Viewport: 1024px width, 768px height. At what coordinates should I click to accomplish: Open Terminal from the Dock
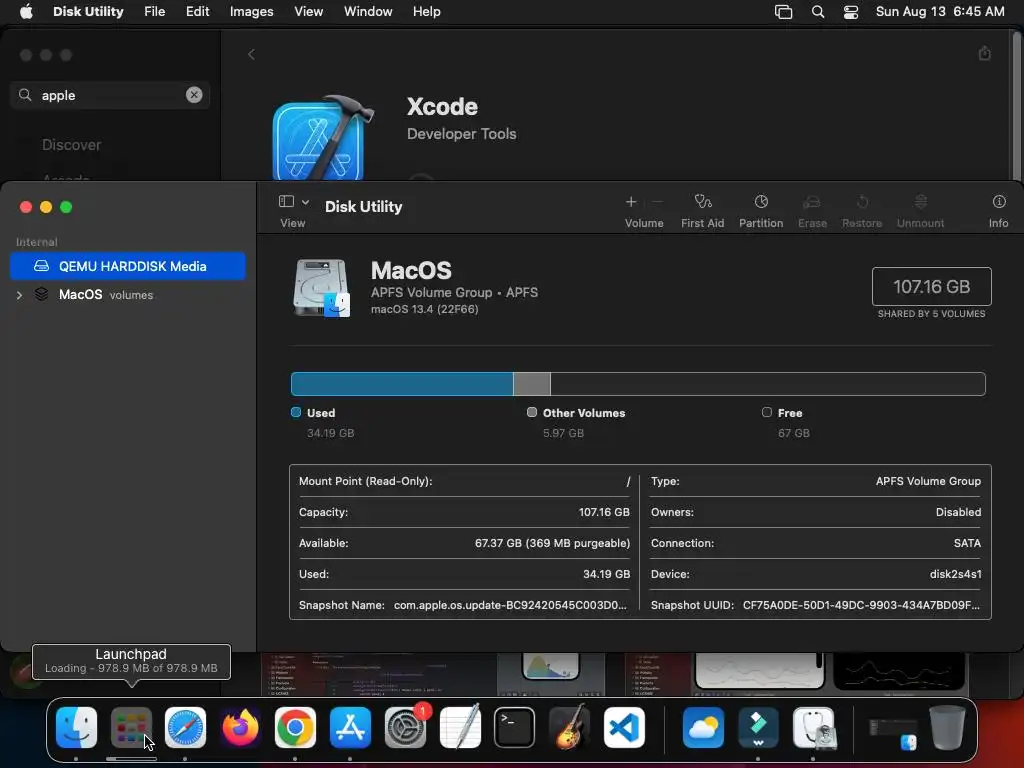coord(515,728)
